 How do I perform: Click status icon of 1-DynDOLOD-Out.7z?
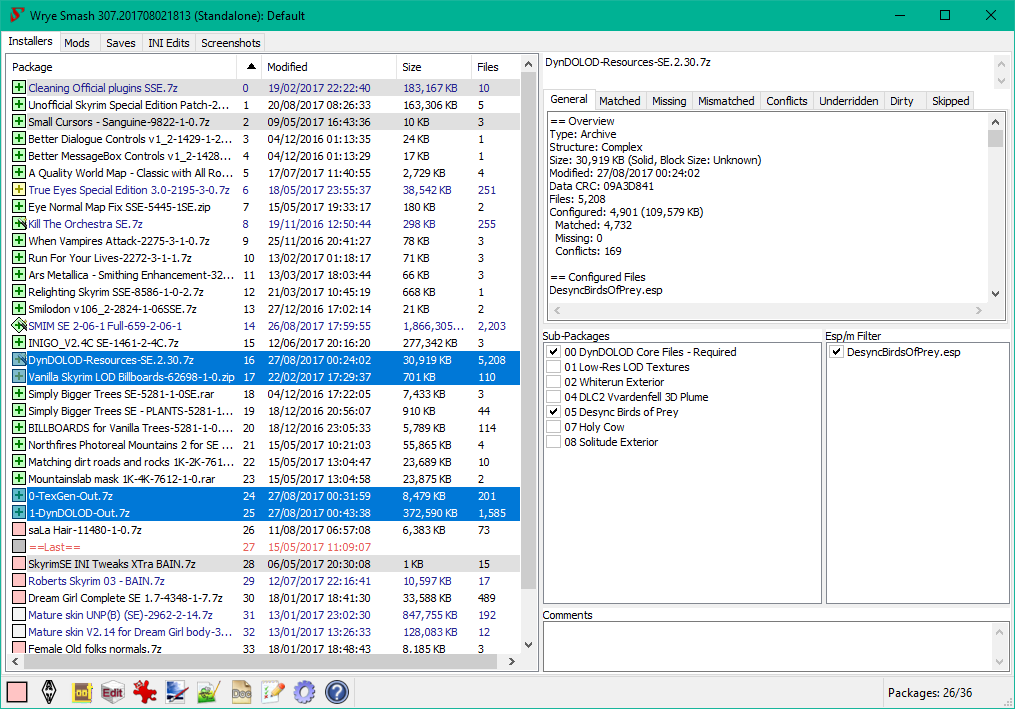point(19,513)
